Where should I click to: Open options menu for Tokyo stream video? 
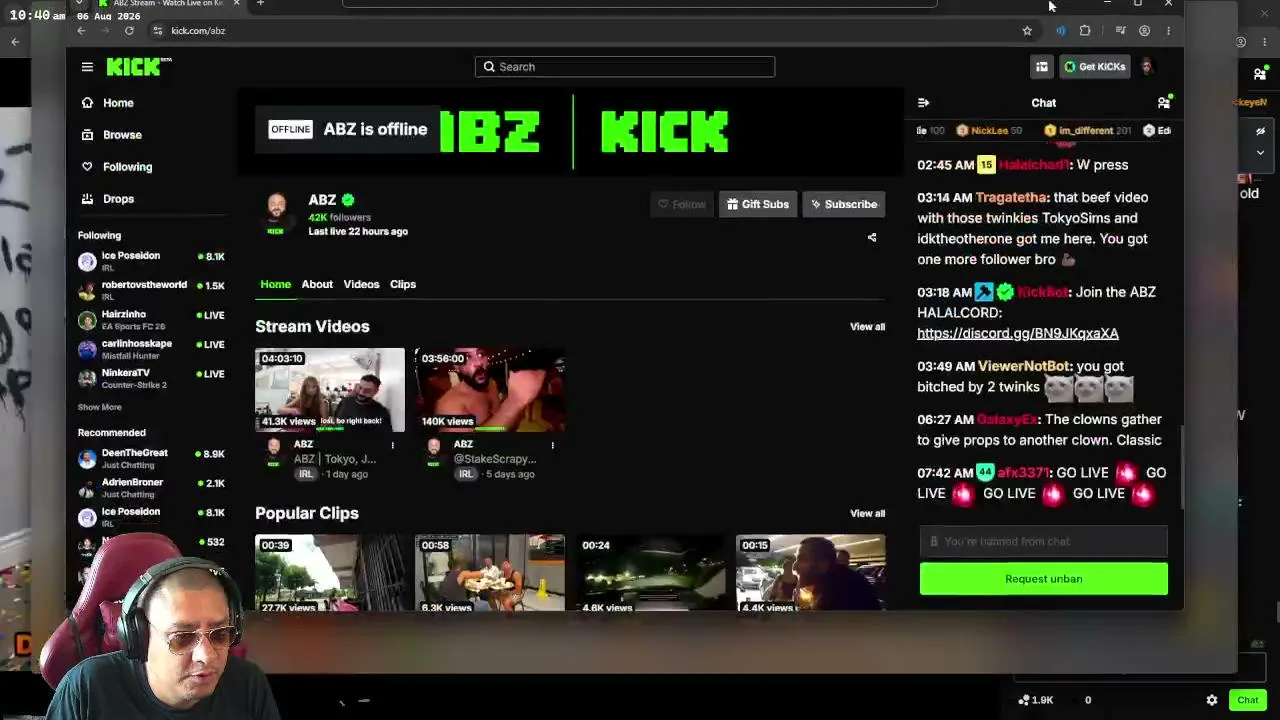[x=392, y=445]
